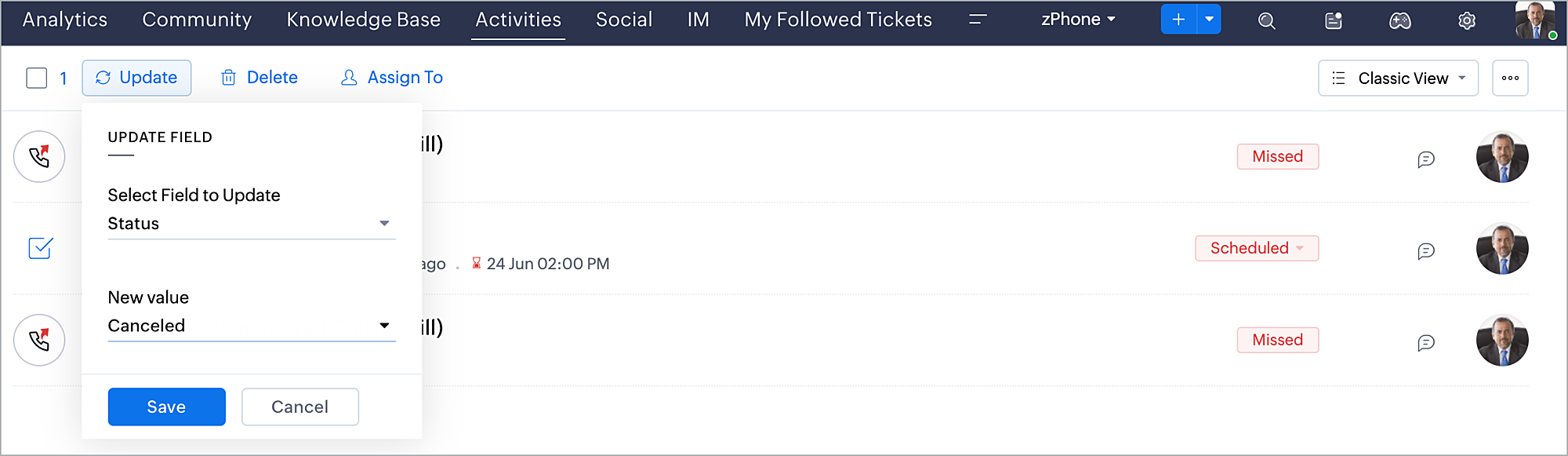1568x456 pixels.
Task: Expand the Classic View dropdown
Action: click(1398, 78)
